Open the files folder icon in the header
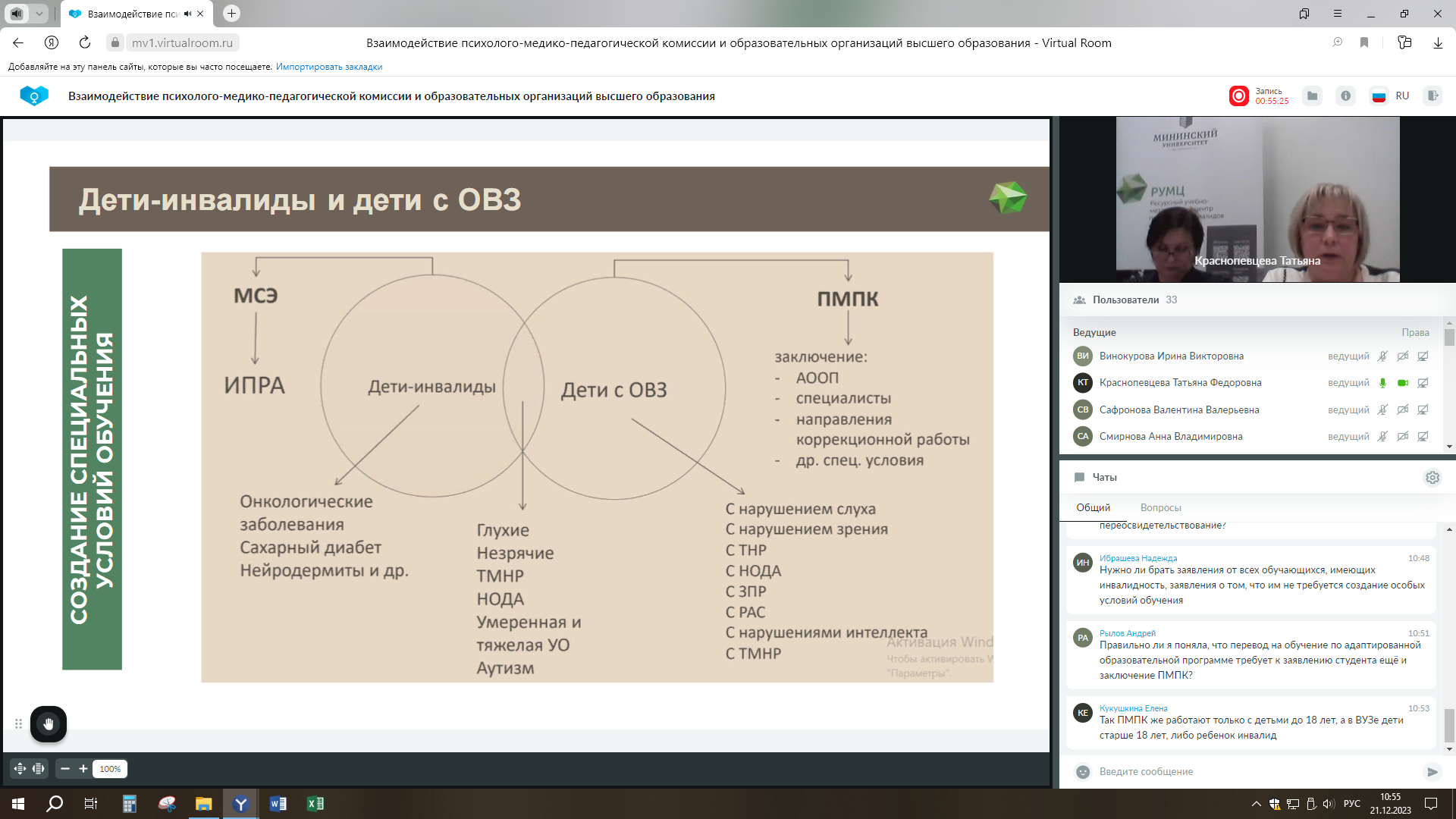1456x819 pixels. [x=1312, y=96]
